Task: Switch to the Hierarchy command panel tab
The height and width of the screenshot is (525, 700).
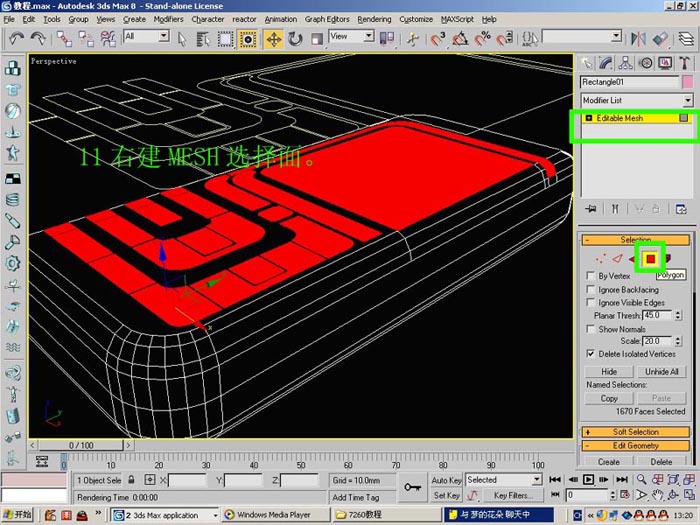Action: pyautogui.click(x=625, y=63)
